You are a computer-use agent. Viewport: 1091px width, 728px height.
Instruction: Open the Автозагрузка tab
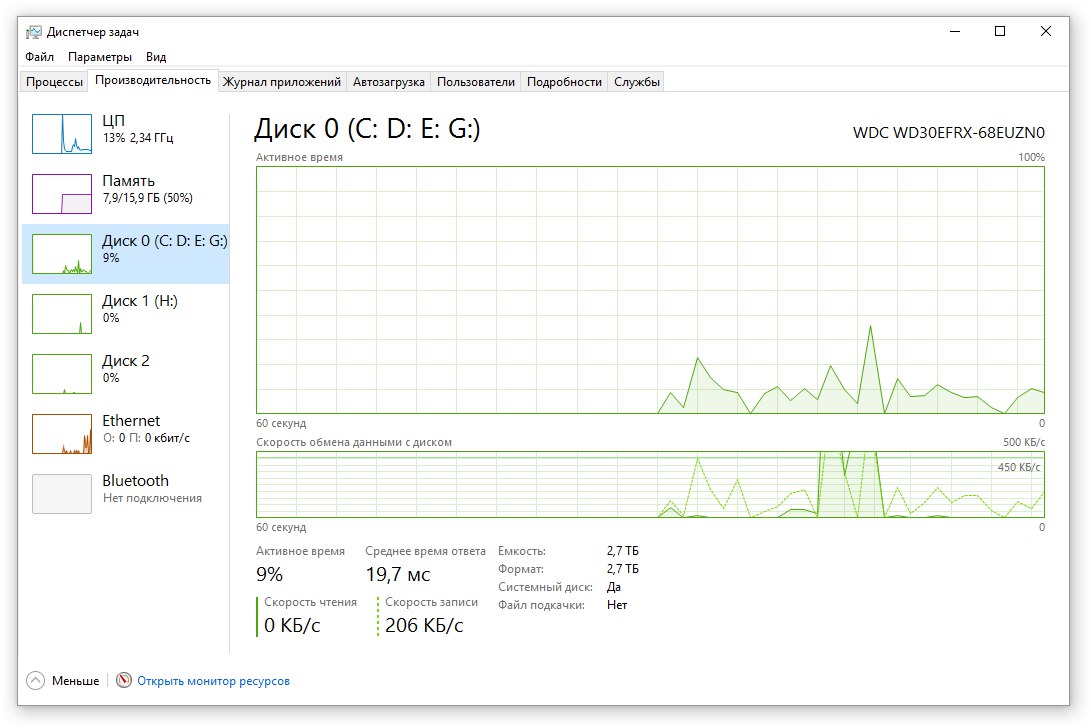(389, 82)
